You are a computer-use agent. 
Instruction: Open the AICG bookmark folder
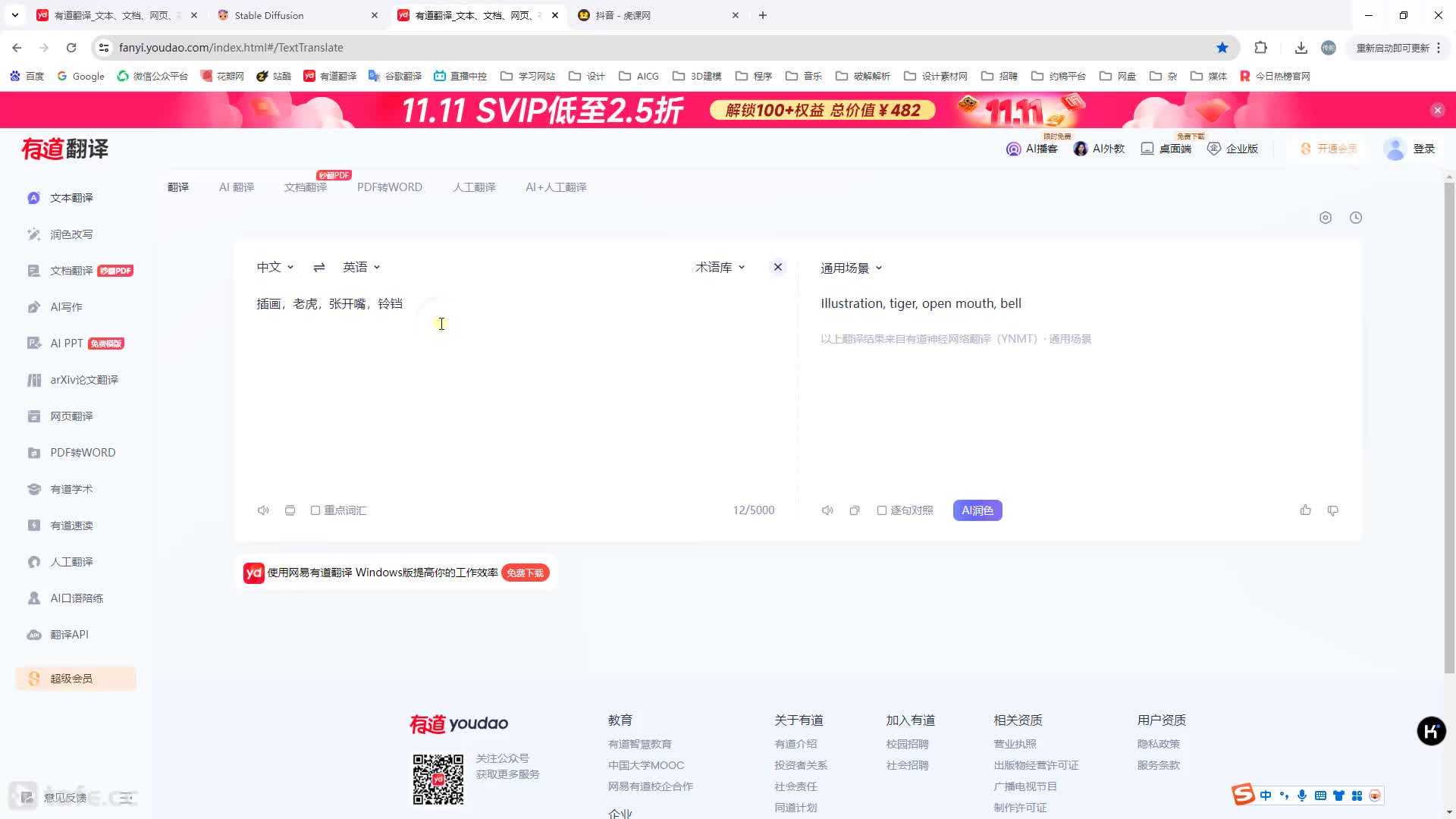[x=639, y=76]
